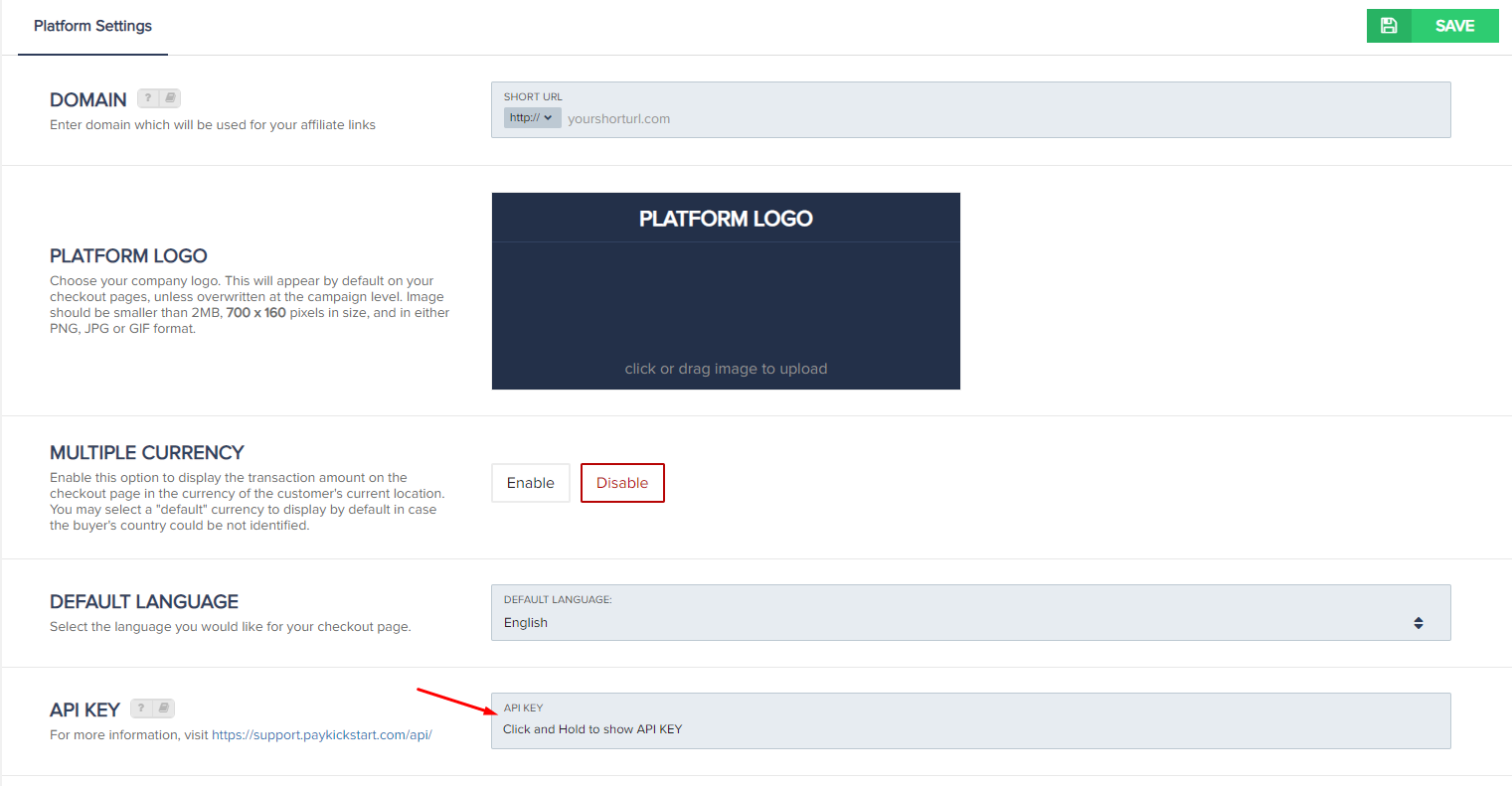Open the http:// protocol dropdown

pos(532,118)
